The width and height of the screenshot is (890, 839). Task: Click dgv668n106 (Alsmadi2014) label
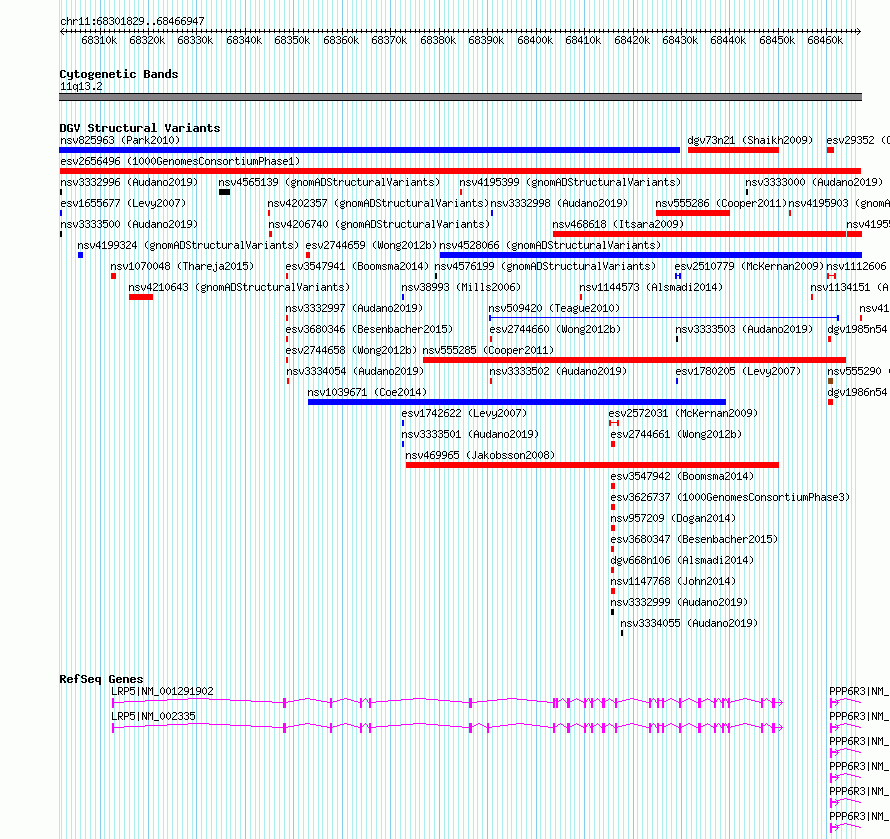point(682,560)
